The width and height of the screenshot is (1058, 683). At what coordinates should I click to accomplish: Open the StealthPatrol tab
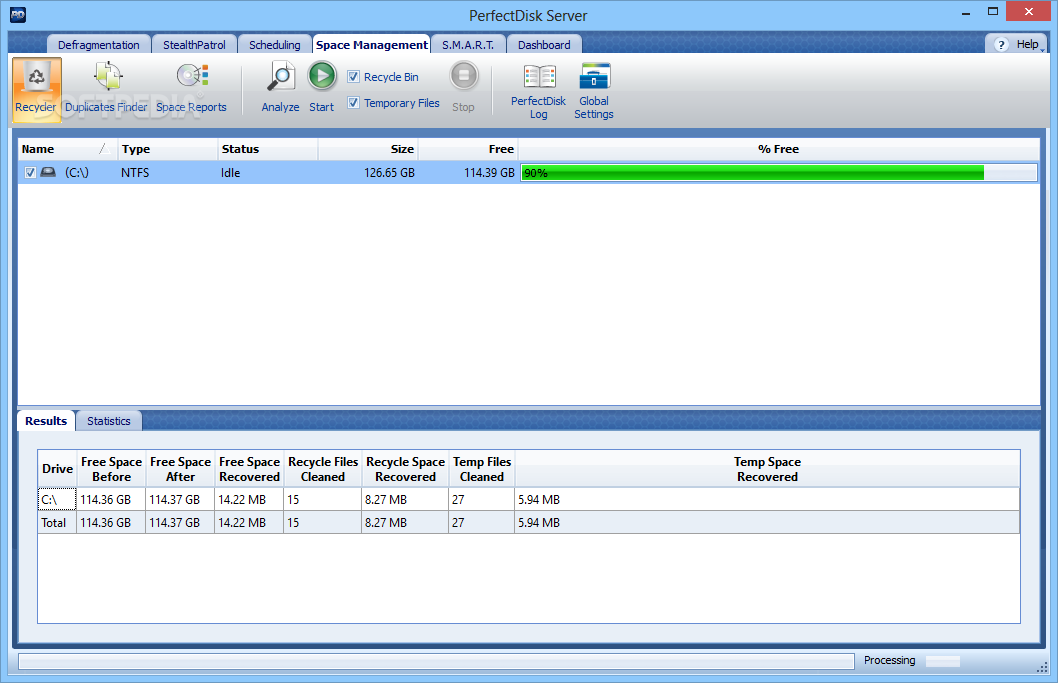pos(194,45)
